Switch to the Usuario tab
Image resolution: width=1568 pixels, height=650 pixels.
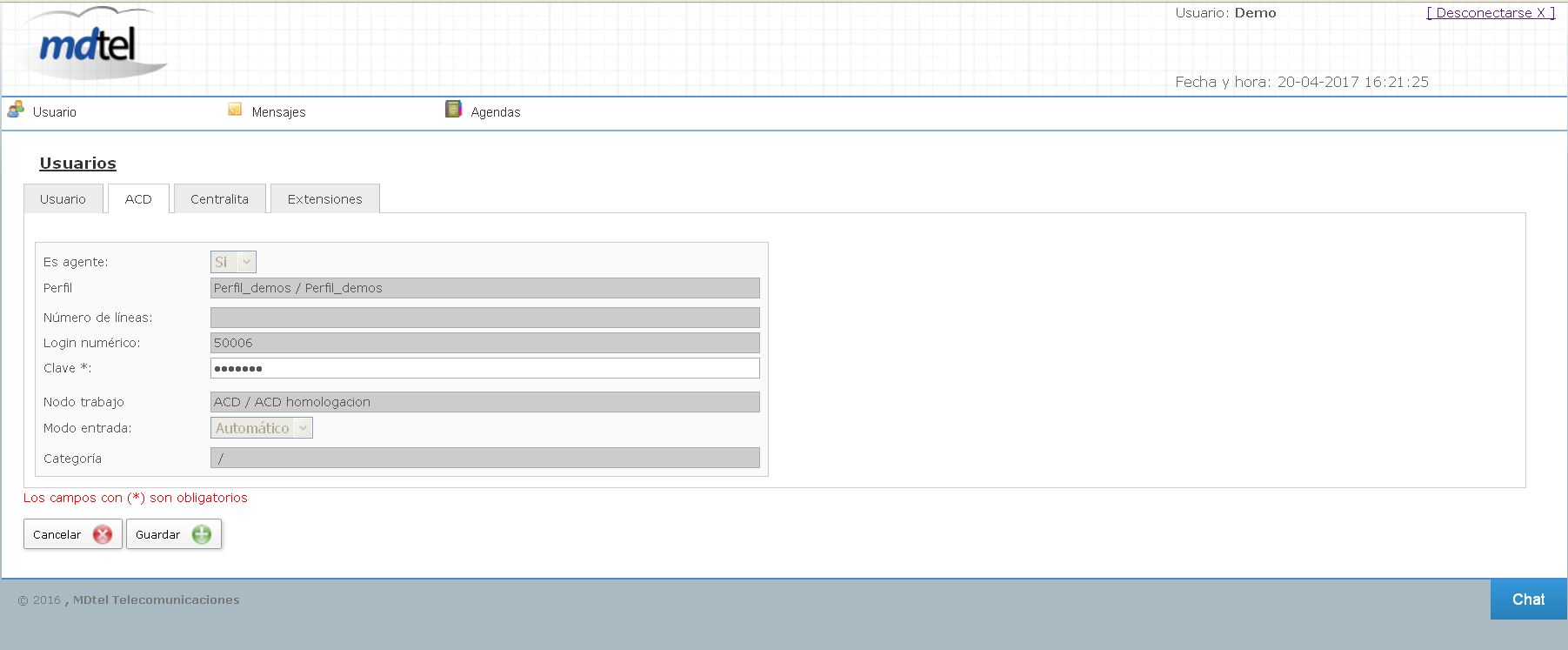pyautogui.click(x=63, y=199)
